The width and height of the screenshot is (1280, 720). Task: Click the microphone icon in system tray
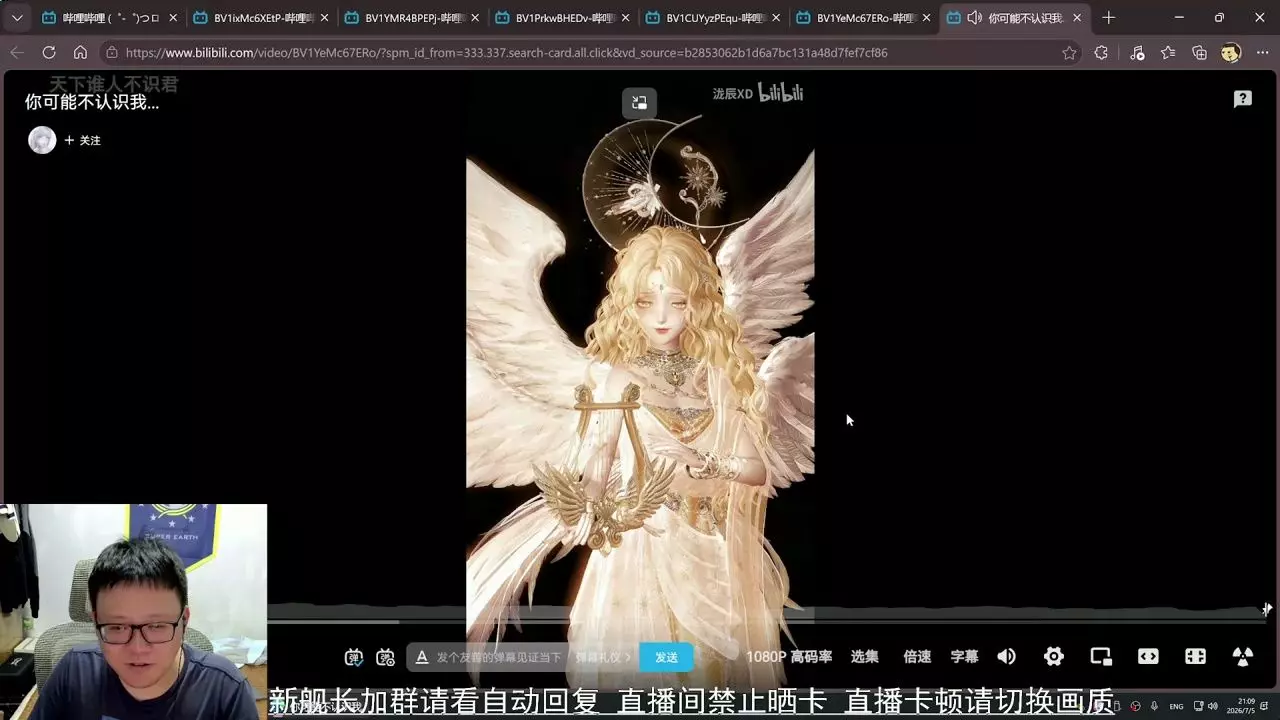click(x=1153, y=707)
